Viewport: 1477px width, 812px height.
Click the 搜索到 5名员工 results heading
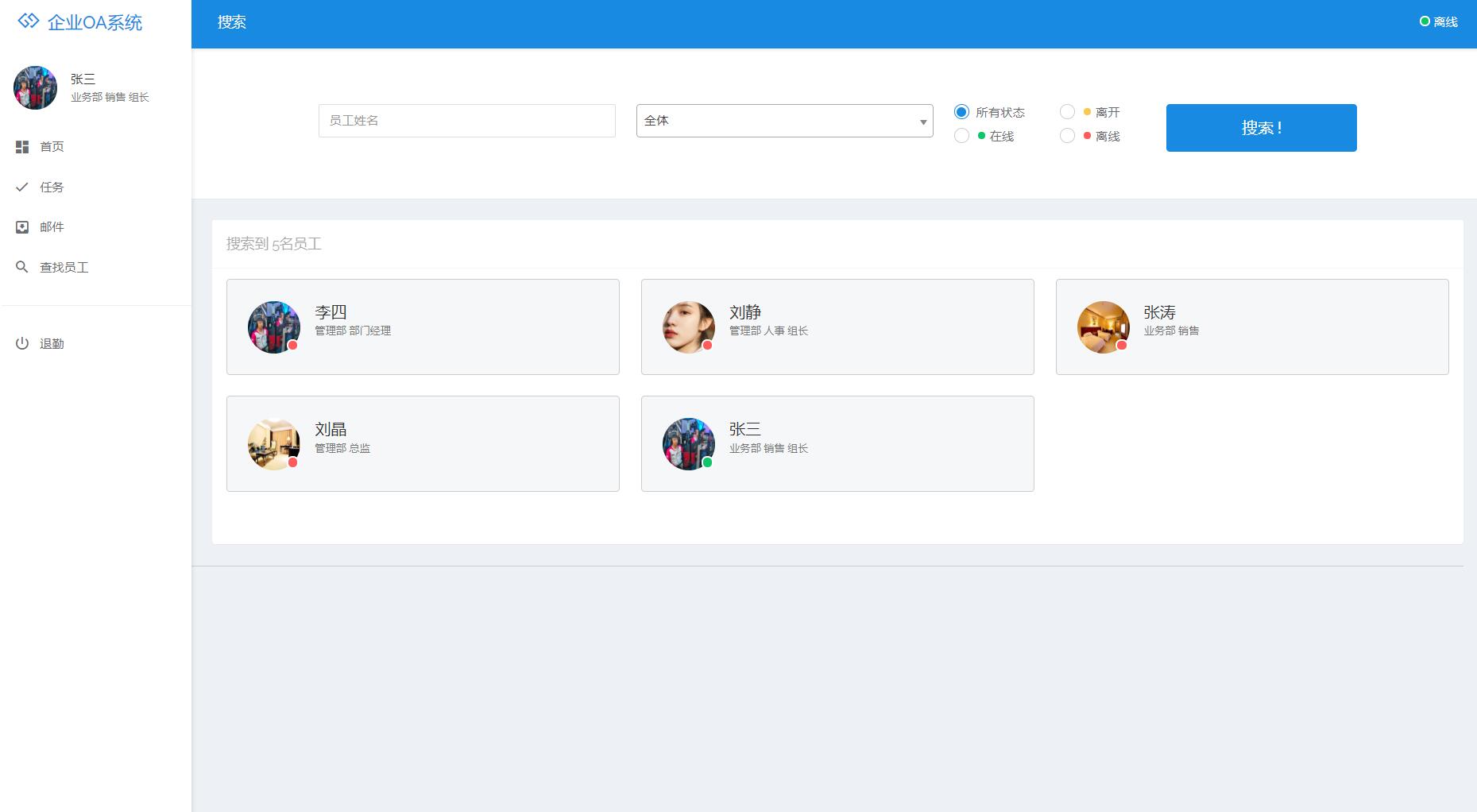[274, 244]
